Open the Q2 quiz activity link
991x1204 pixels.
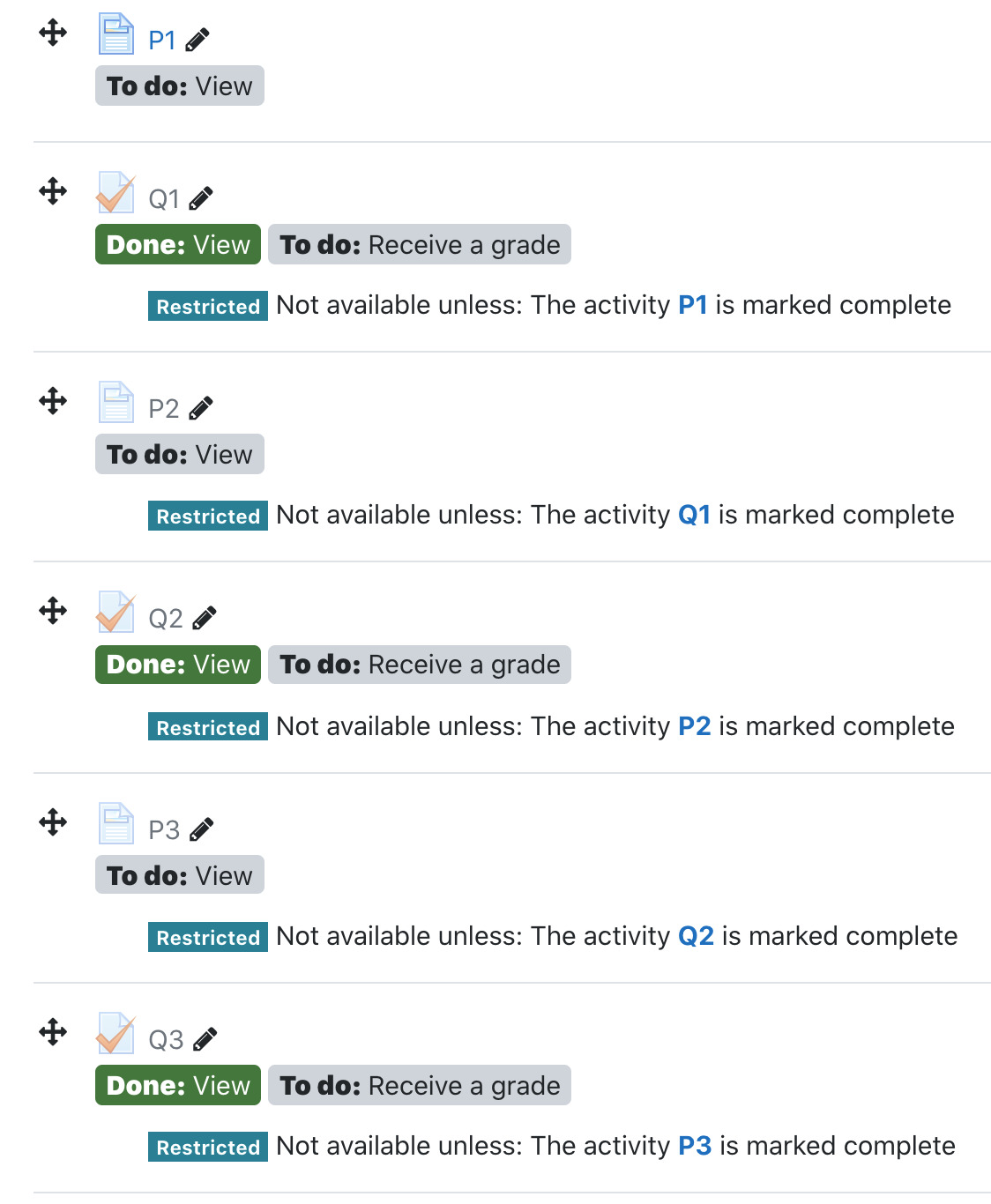166,619
